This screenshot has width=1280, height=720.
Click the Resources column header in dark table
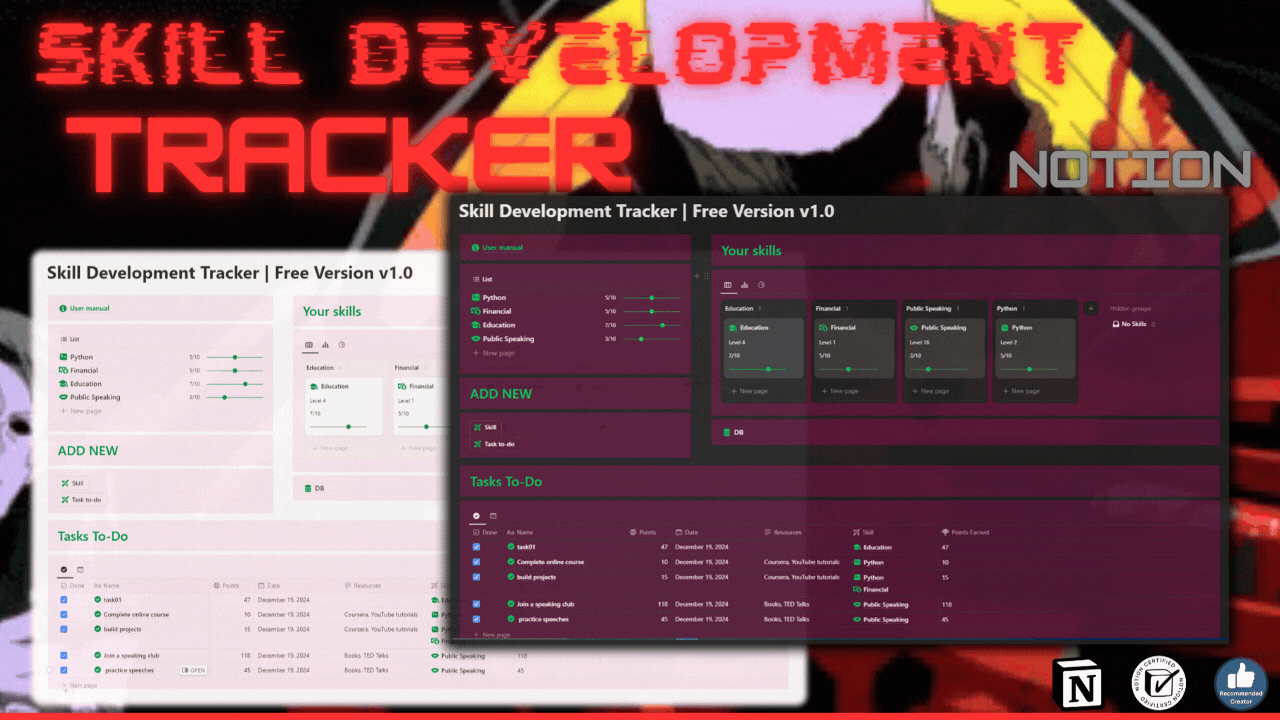[x=783, y=532]
